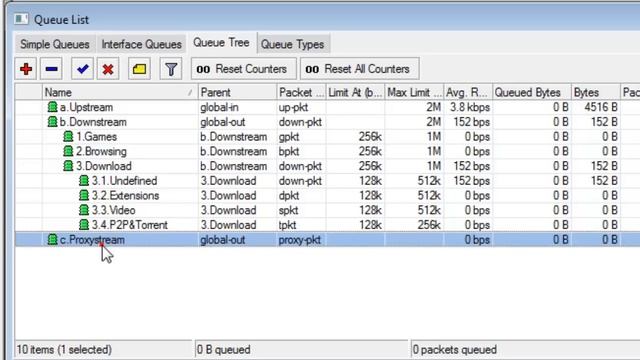Sort by the Packet column header
The height and width of the screenshot is (360, 640).
coord(301,93)
